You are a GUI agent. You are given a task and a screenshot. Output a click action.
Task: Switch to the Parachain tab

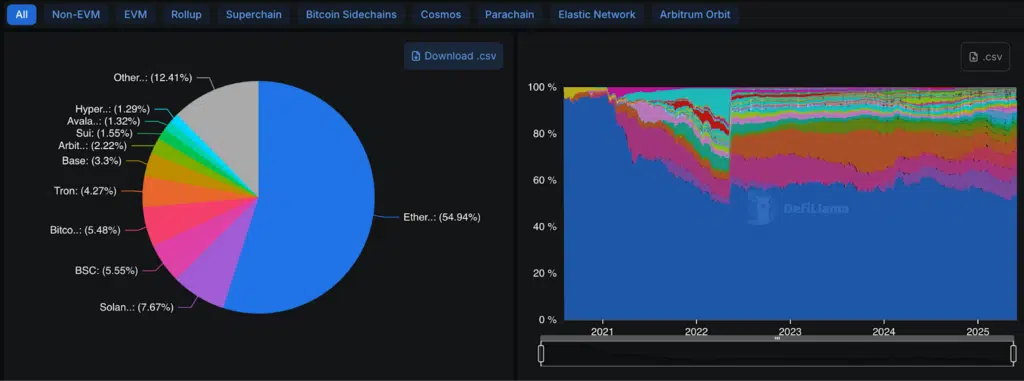coord(509,14)
